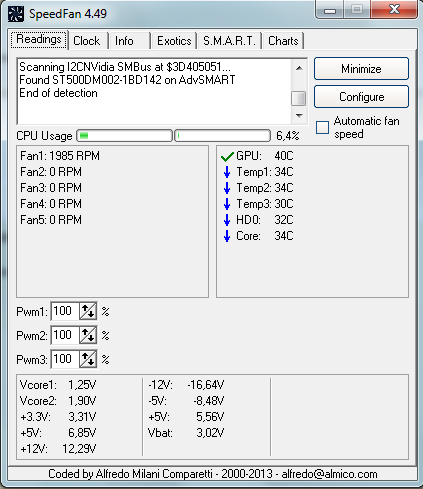Click the first CPU Usage bar
This screenshot has width=423, height=489.
point(124,136)
